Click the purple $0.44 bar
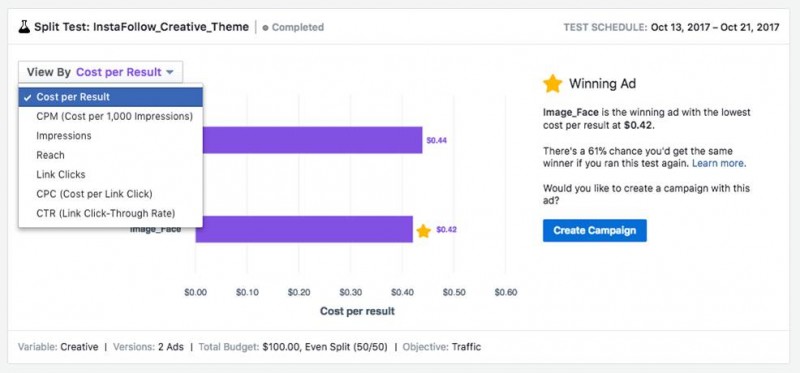 [x=312, y=140]
